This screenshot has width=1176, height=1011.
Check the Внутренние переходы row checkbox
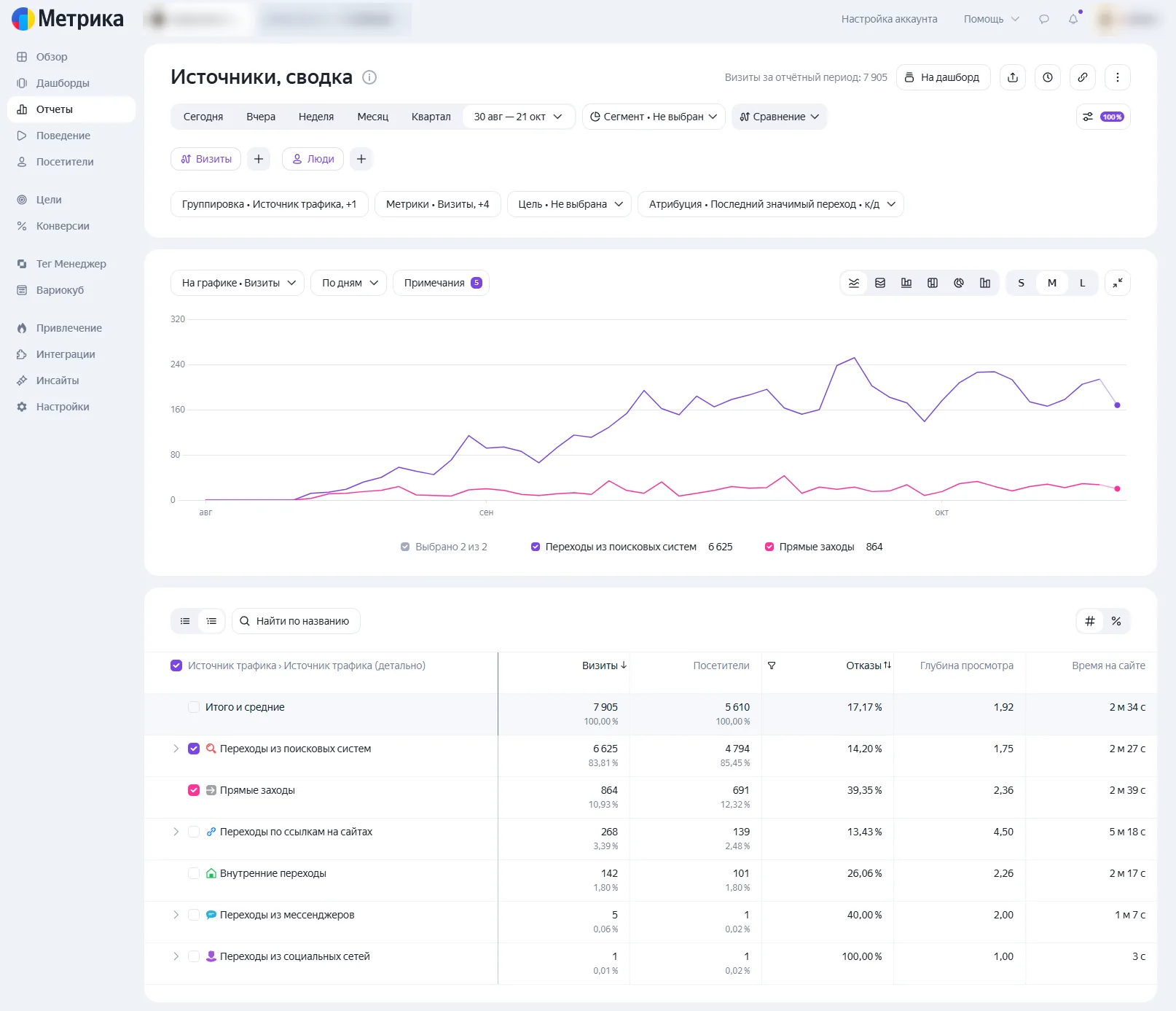pyautogui.click(x=194, y=873)
